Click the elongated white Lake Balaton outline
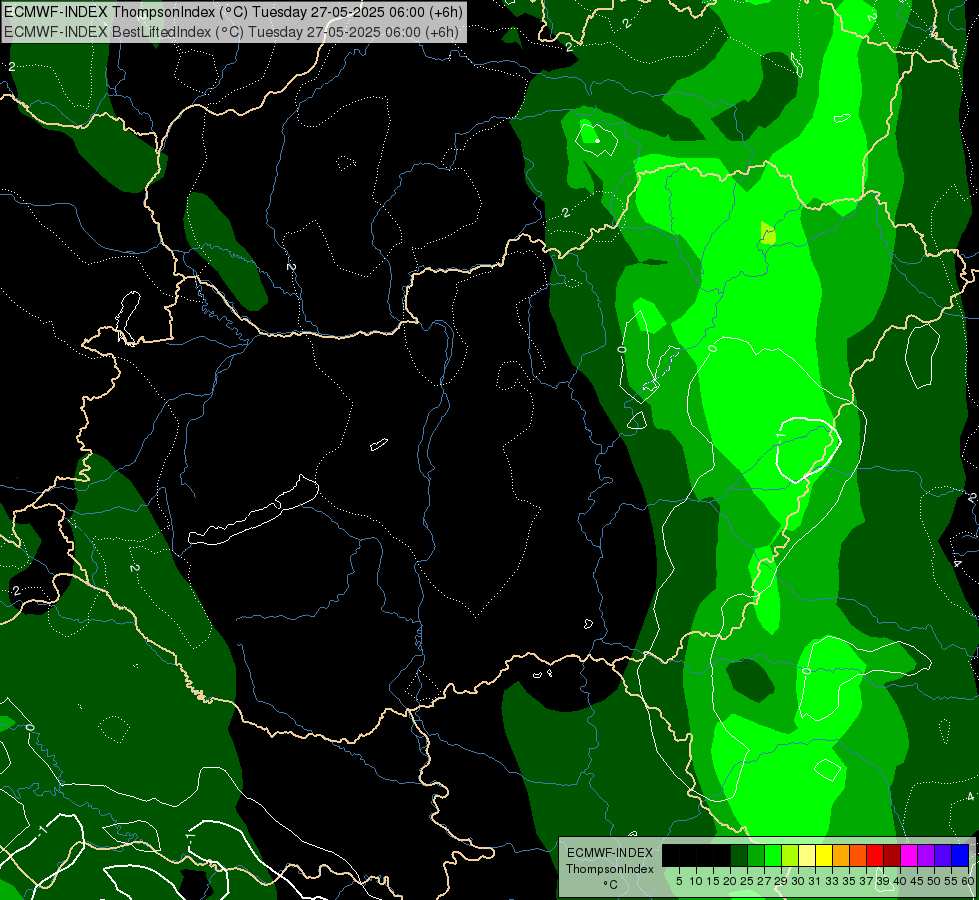 253,510
